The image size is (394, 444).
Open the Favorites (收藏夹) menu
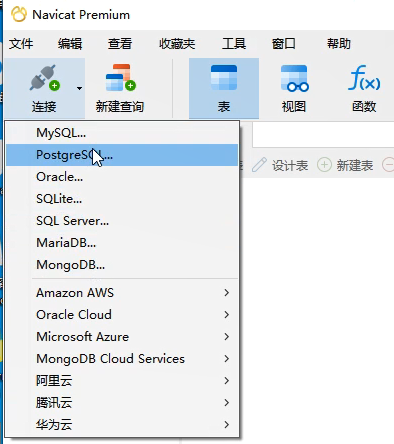[x=177, y=44]
